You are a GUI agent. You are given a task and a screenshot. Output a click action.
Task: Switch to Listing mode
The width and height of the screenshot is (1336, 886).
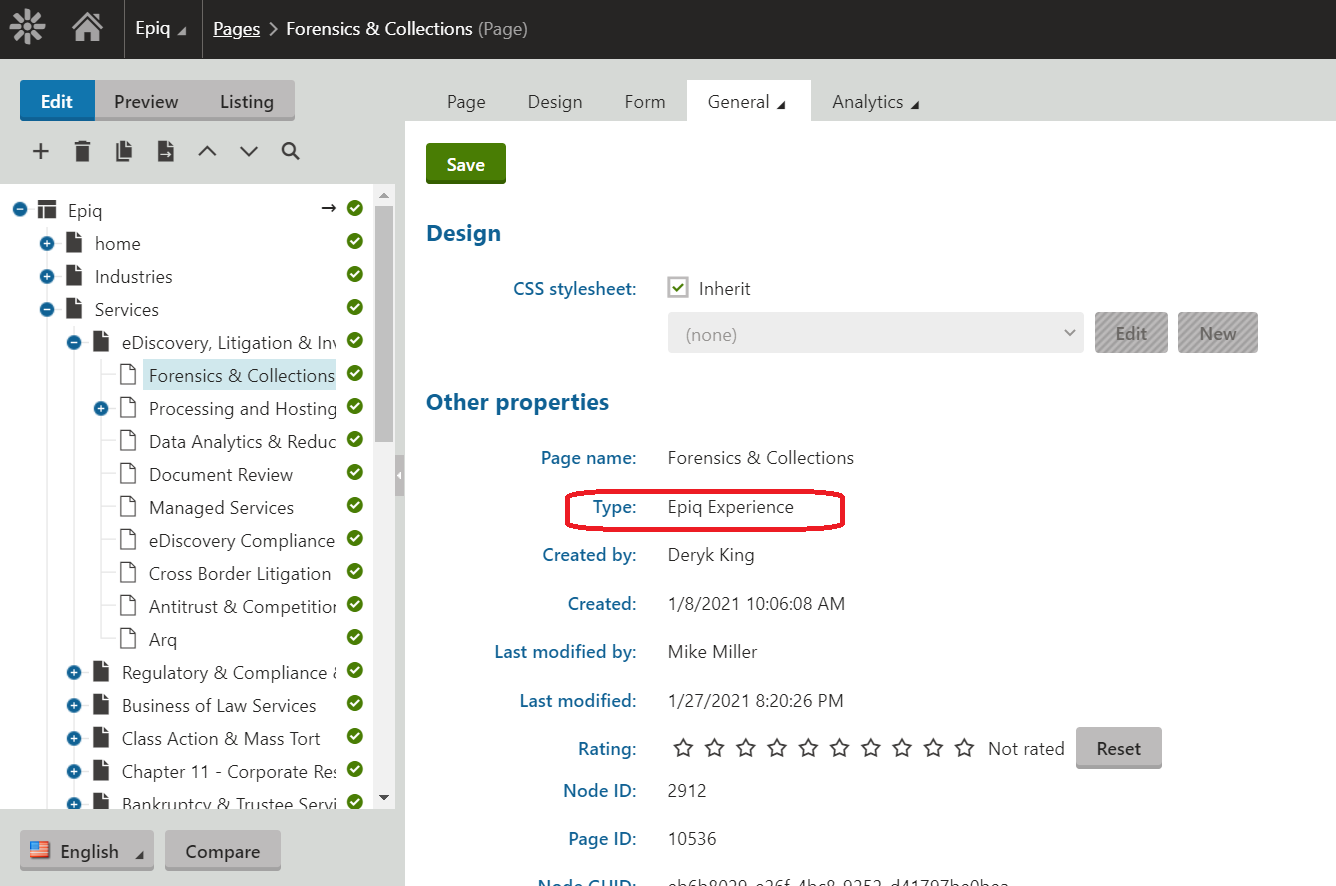pyautogui.click(x=246, y=101)
